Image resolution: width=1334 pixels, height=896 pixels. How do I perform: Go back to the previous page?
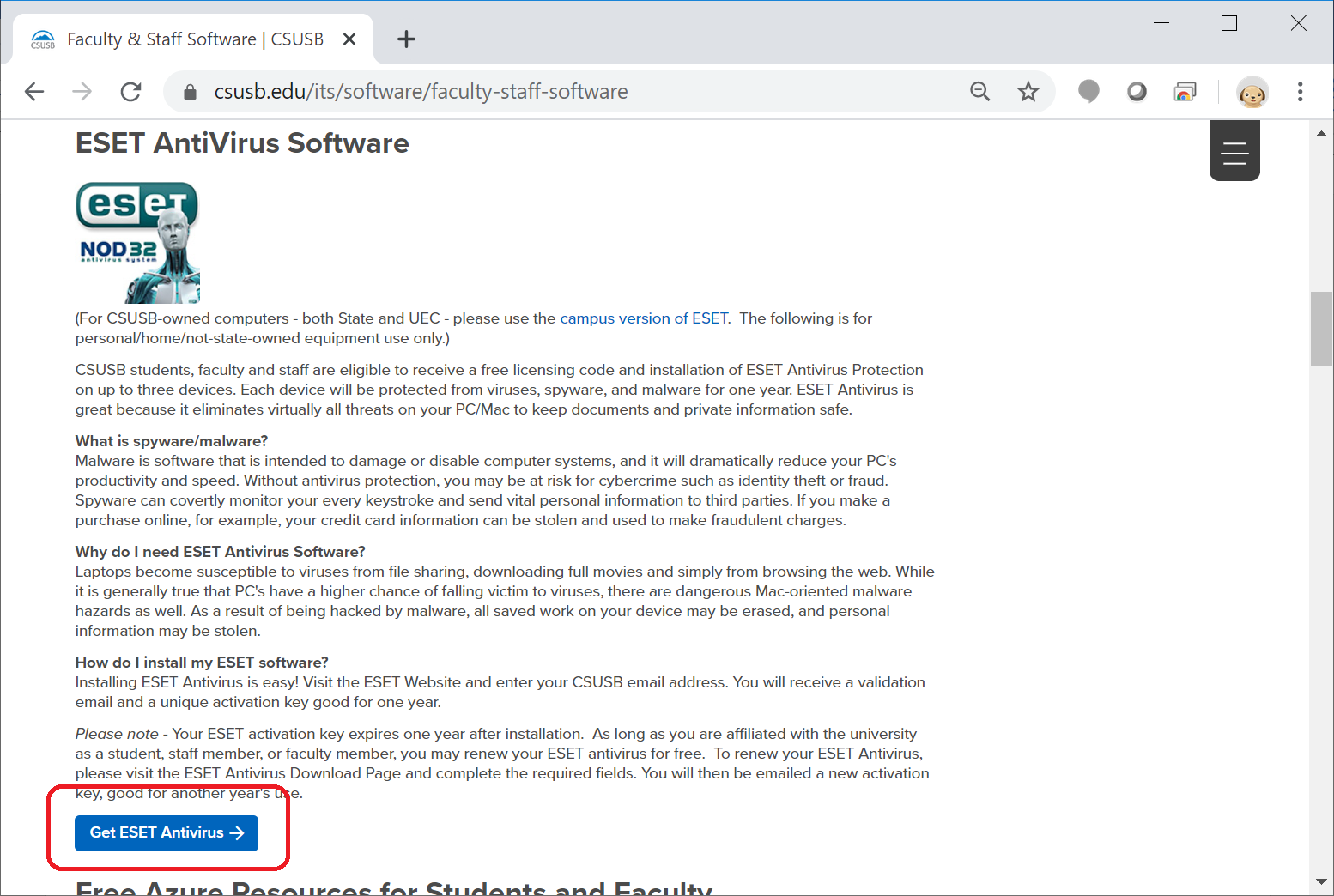point(34,92)
